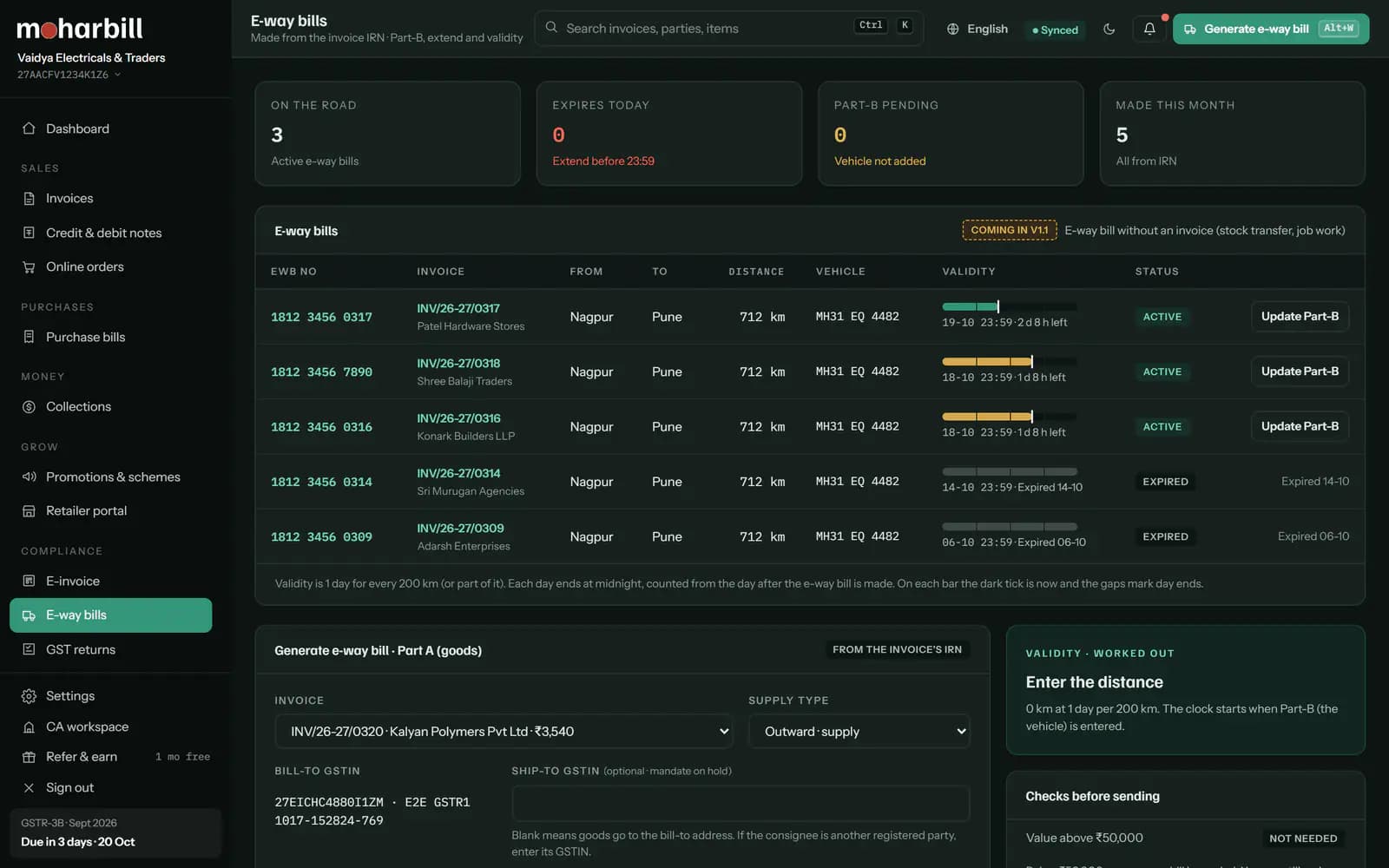Toggle dark mode moon icon
1389x868 pixels.
[1109, 29]
